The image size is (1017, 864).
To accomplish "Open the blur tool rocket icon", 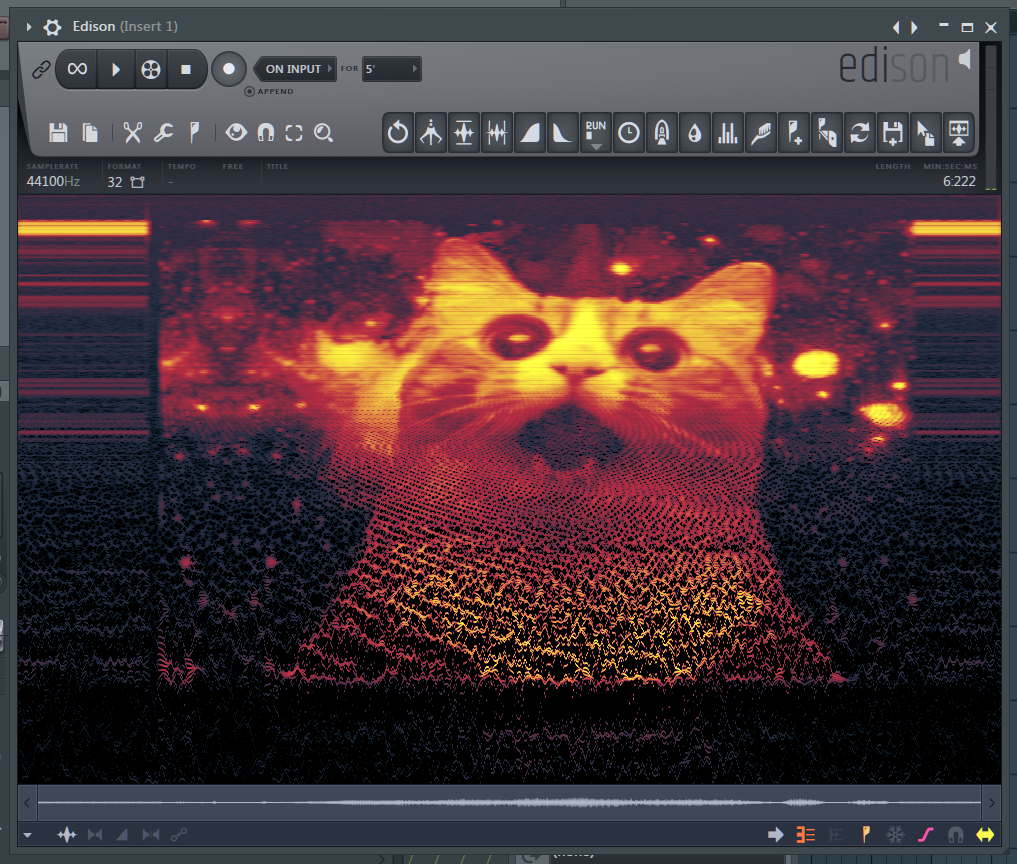I will [662, 133].
